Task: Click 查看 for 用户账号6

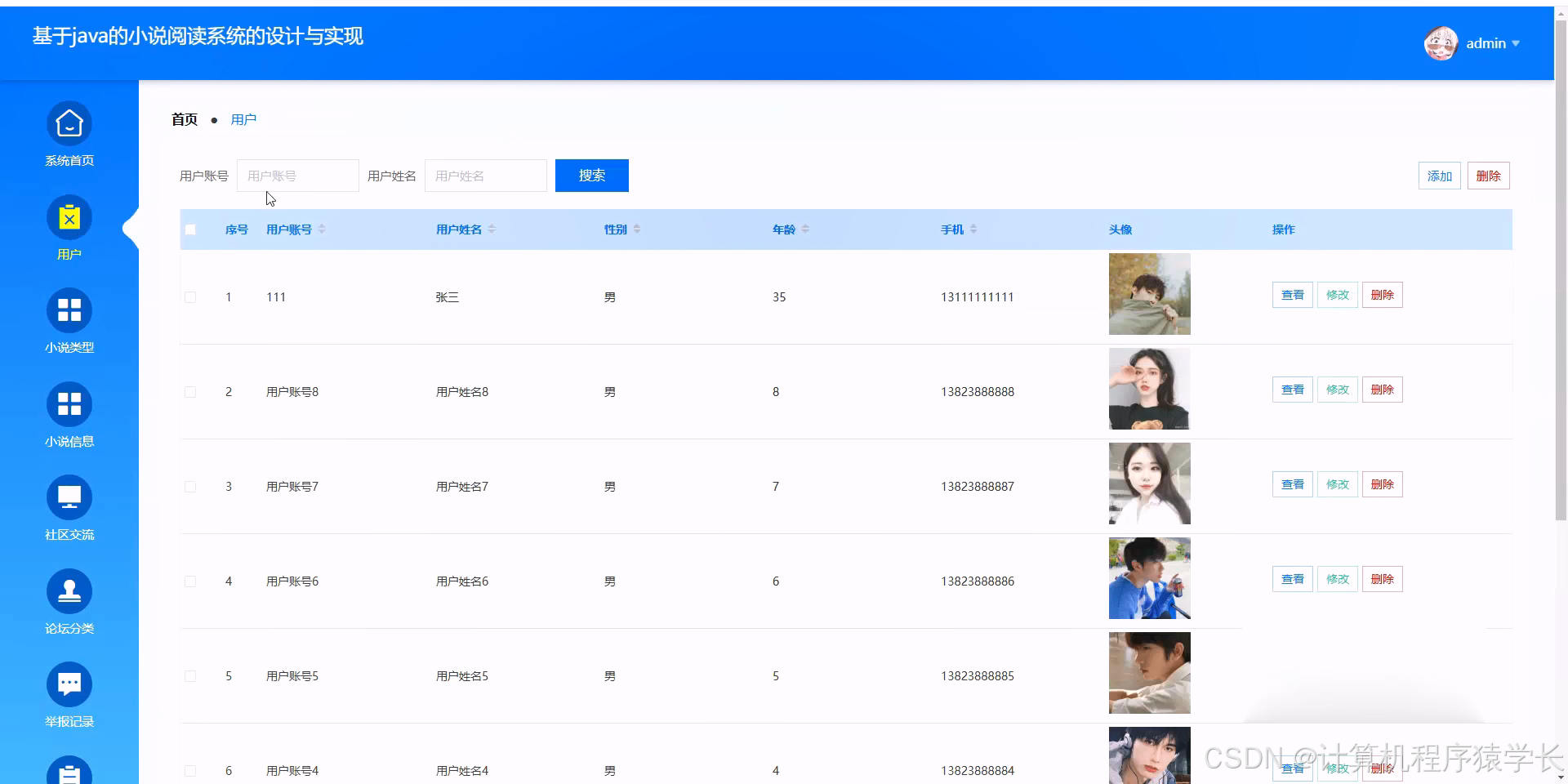Action: (1293, 579)
